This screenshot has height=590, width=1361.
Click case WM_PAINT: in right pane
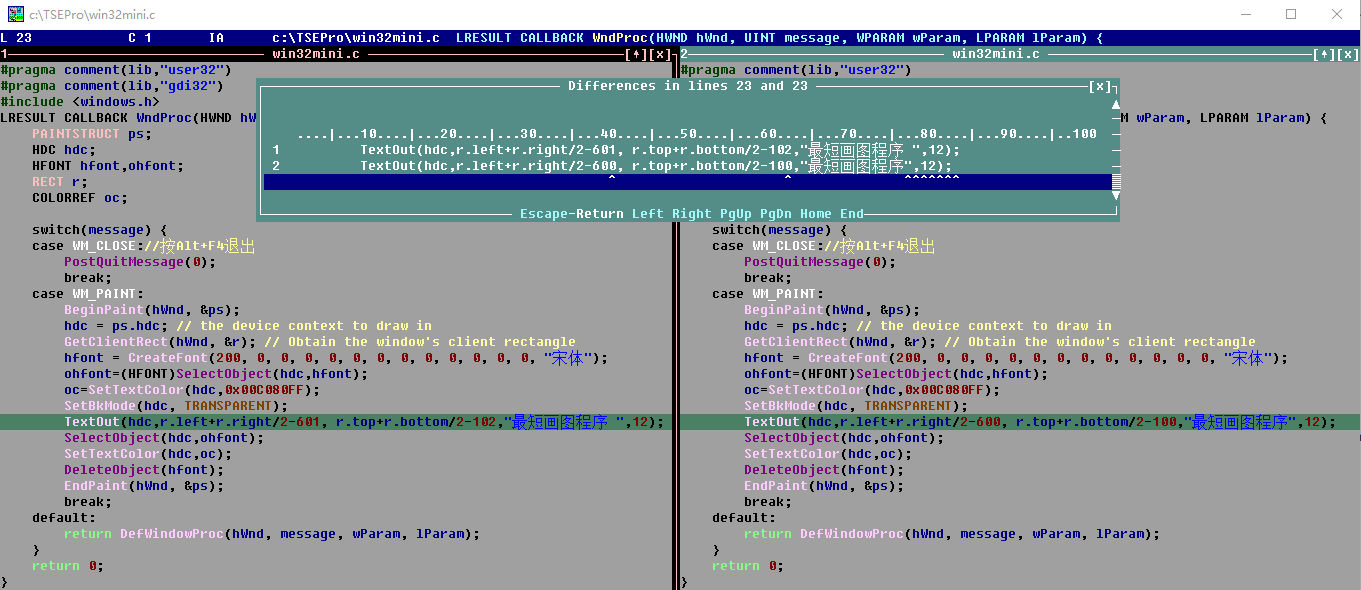click(768, 294)
